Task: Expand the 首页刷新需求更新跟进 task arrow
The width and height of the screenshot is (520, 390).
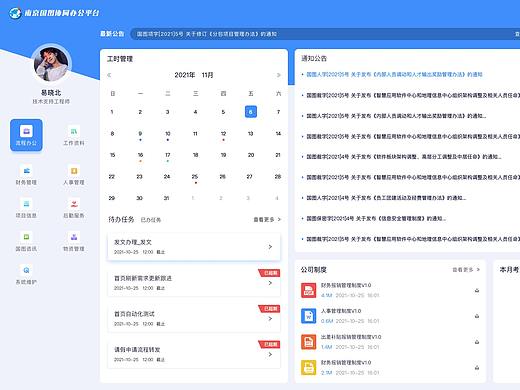Action: tap(270, 283)
